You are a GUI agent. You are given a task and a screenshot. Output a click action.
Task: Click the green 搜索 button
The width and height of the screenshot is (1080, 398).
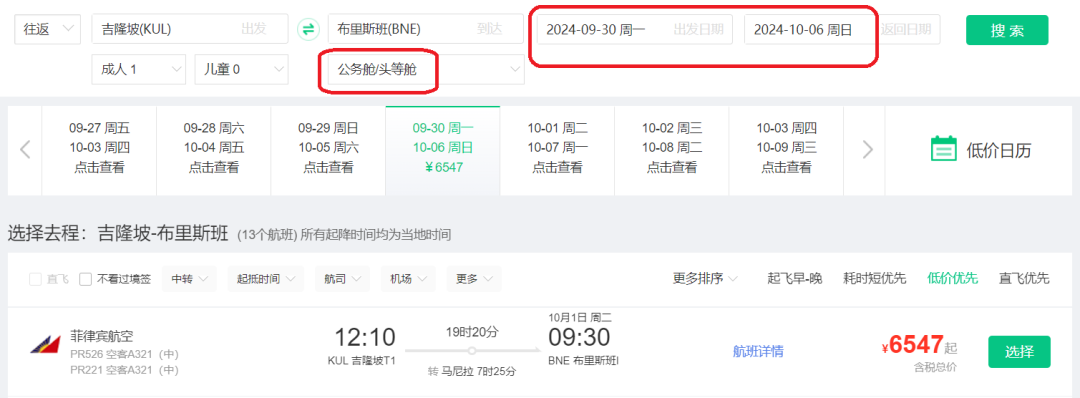tap(1007, 30)
